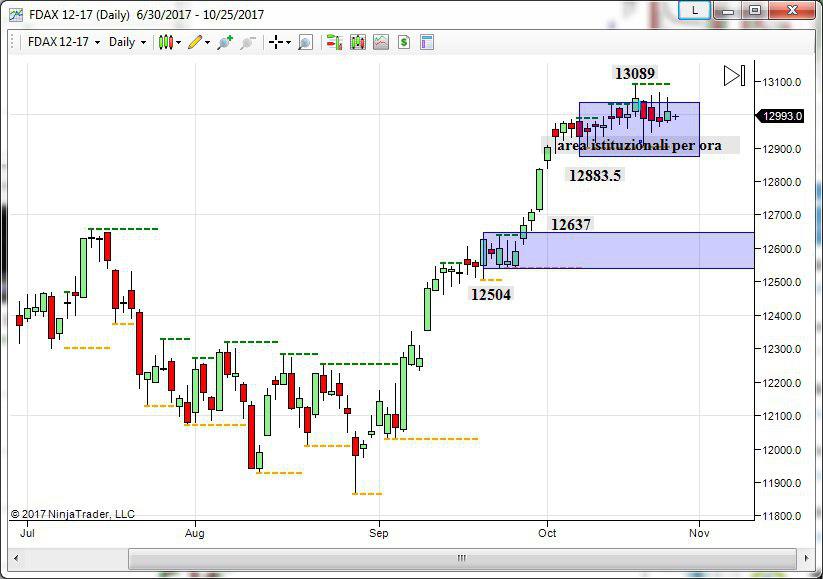Open the Data Series candles icon
The height and width of the screenshot is (579, 823).
(x=358, y=42)
